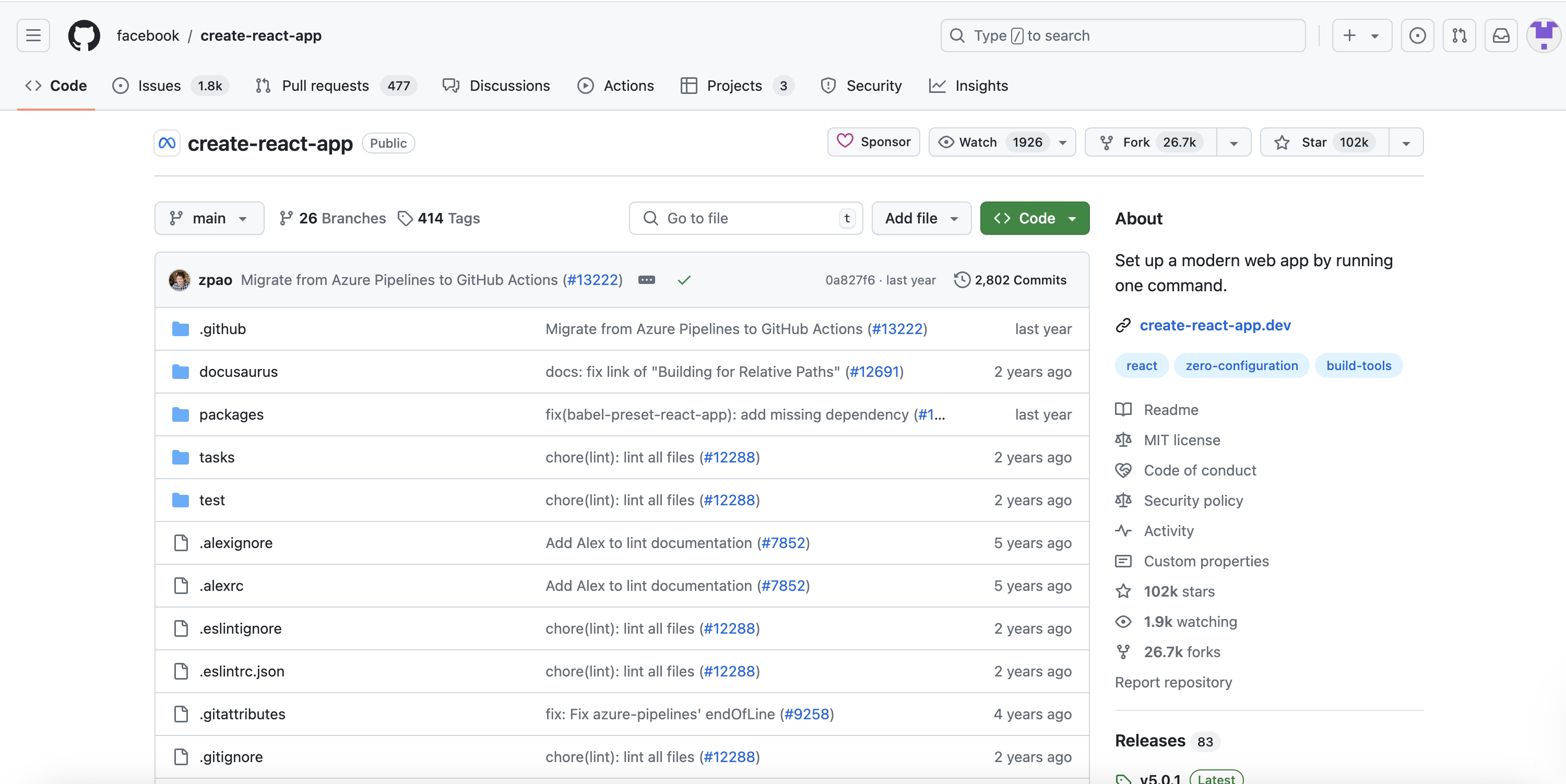Switch to the Projects tab

pos(737,86)
